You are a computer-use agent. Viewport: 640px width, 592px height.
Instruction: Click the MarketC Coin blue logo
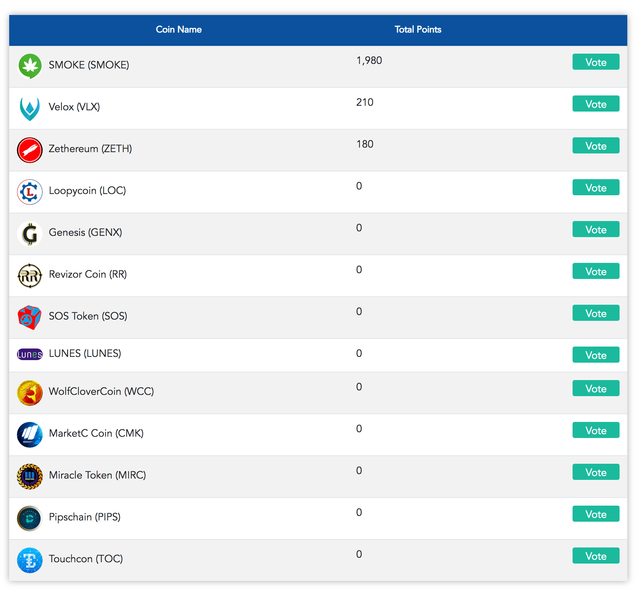click(x=30, y=434)
